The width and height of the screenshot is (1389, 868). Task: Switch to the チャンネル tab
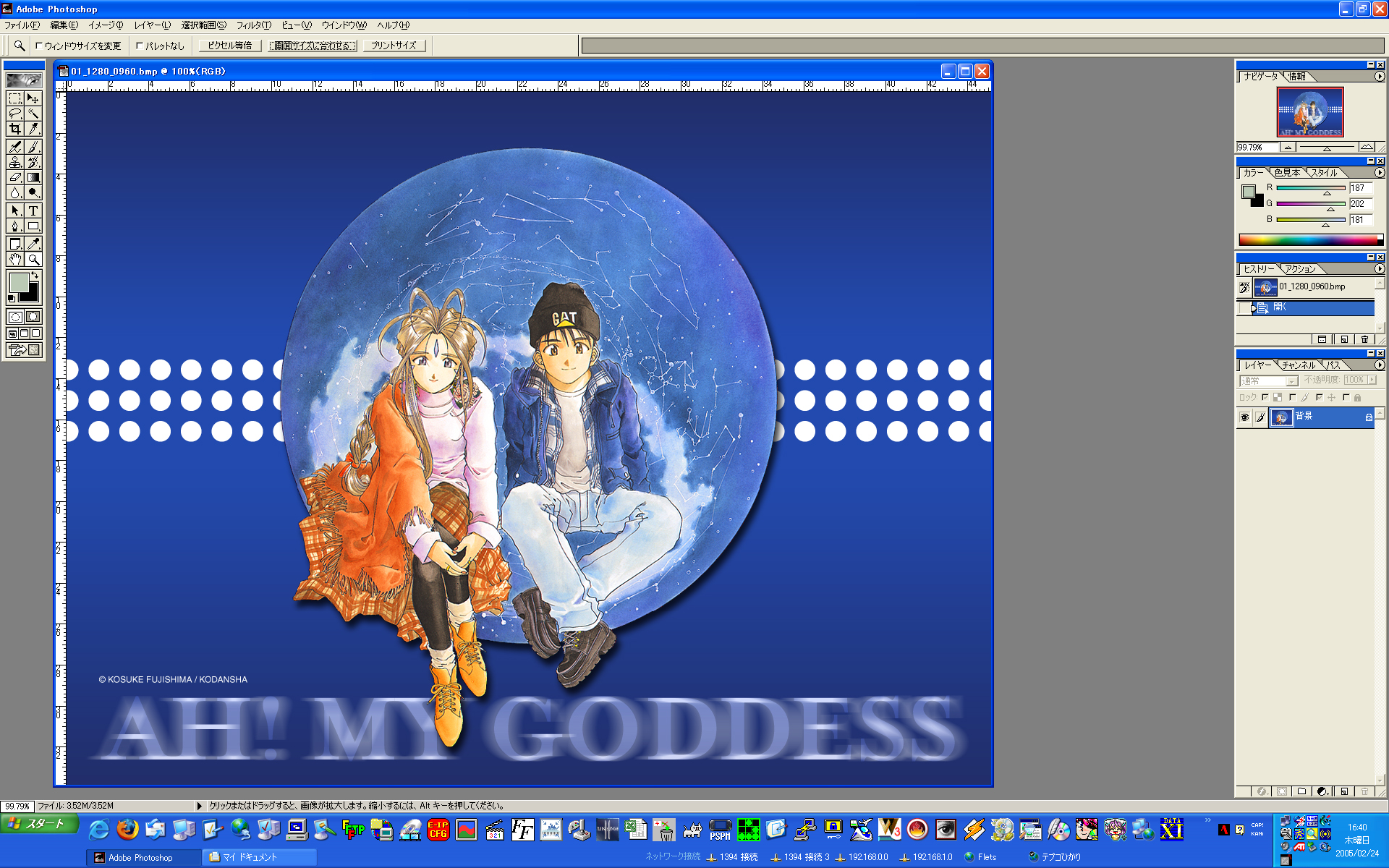tap(1299, 365)
